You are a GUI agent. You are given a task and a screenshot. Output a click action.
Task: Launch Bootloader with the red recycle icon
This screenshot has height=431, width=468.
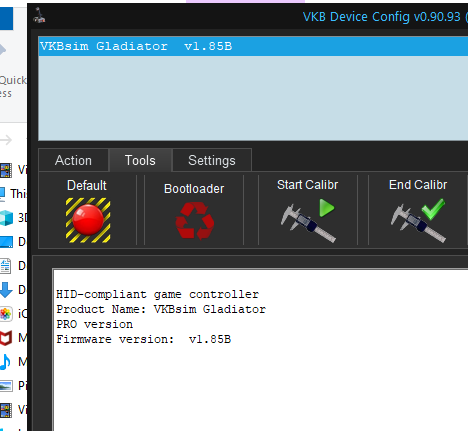tap(195, 221)
